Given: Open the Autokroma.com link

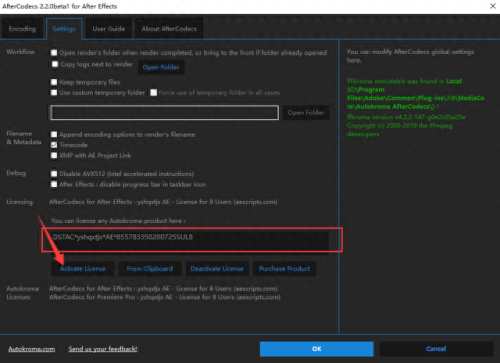Looking at the screenshot, I should [x=32, y=349].
